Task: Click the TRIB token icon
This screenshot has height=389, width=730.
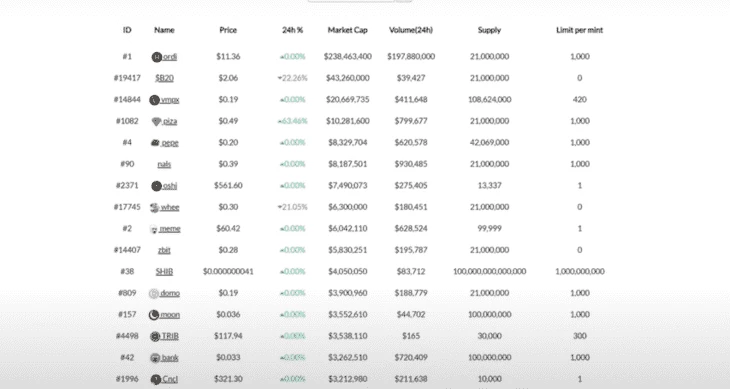Action: coord(155,336)
